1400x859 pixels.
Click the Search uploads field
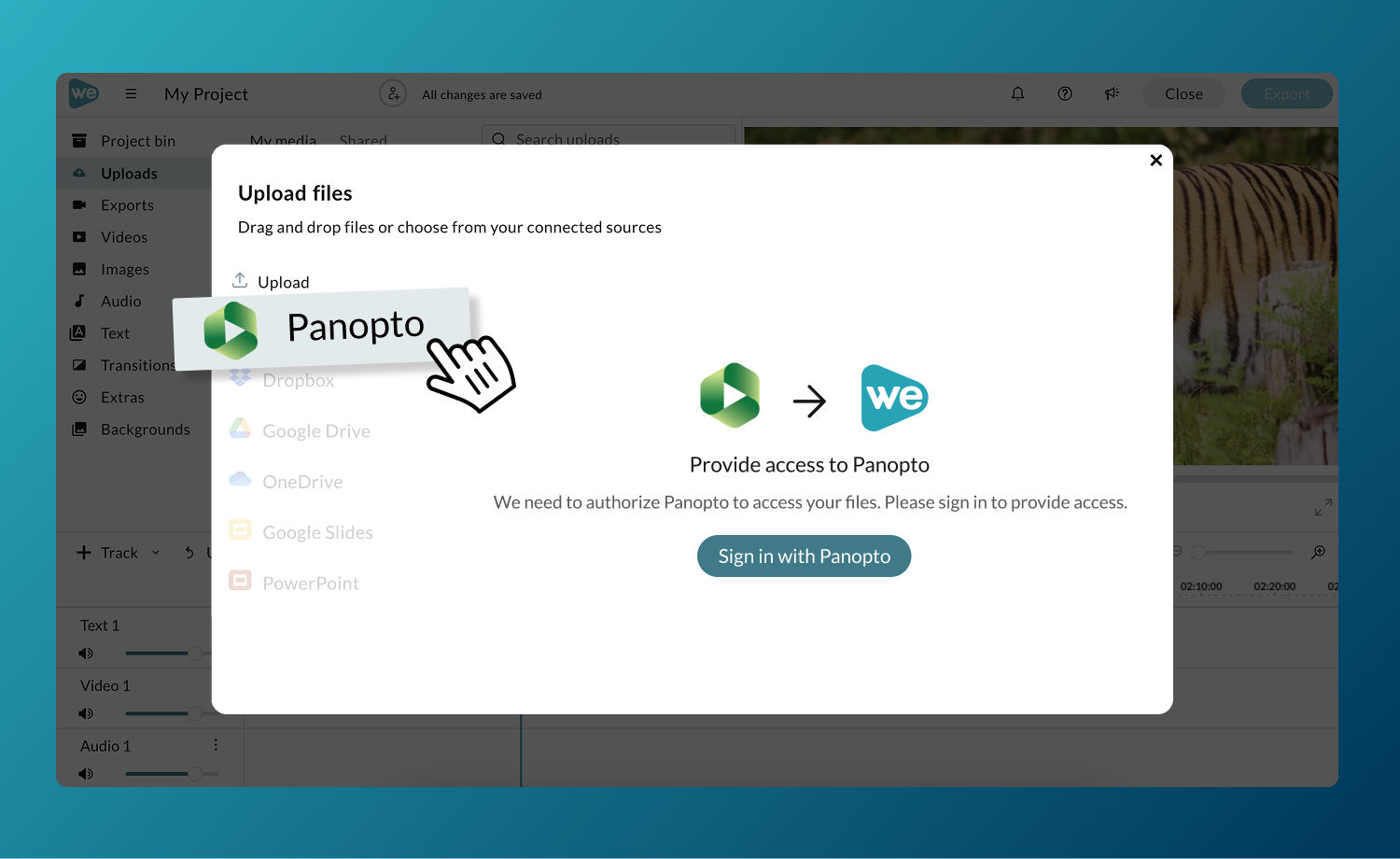(x=609, y=136)
